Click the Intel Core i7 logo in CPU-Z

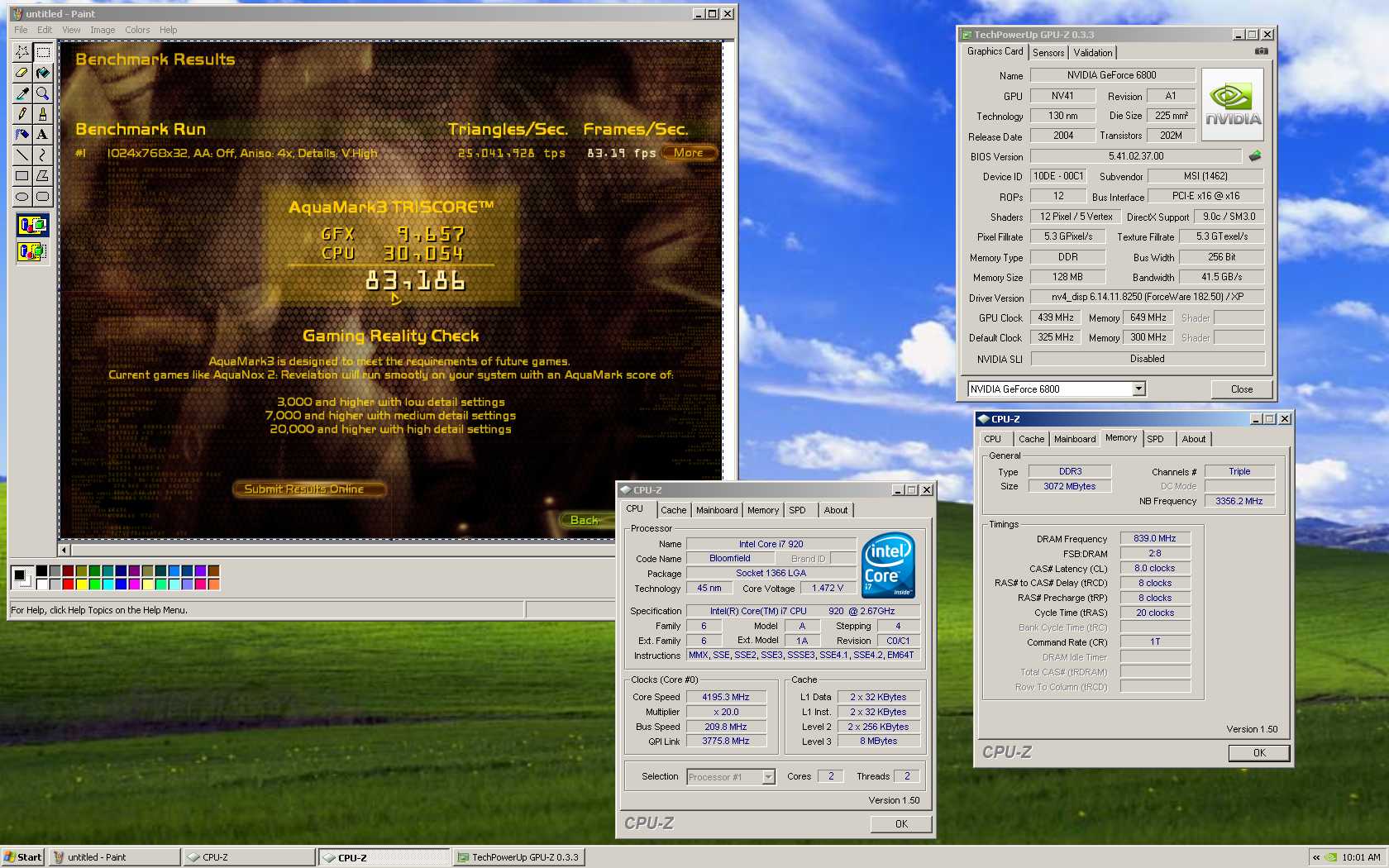point(888,565)
